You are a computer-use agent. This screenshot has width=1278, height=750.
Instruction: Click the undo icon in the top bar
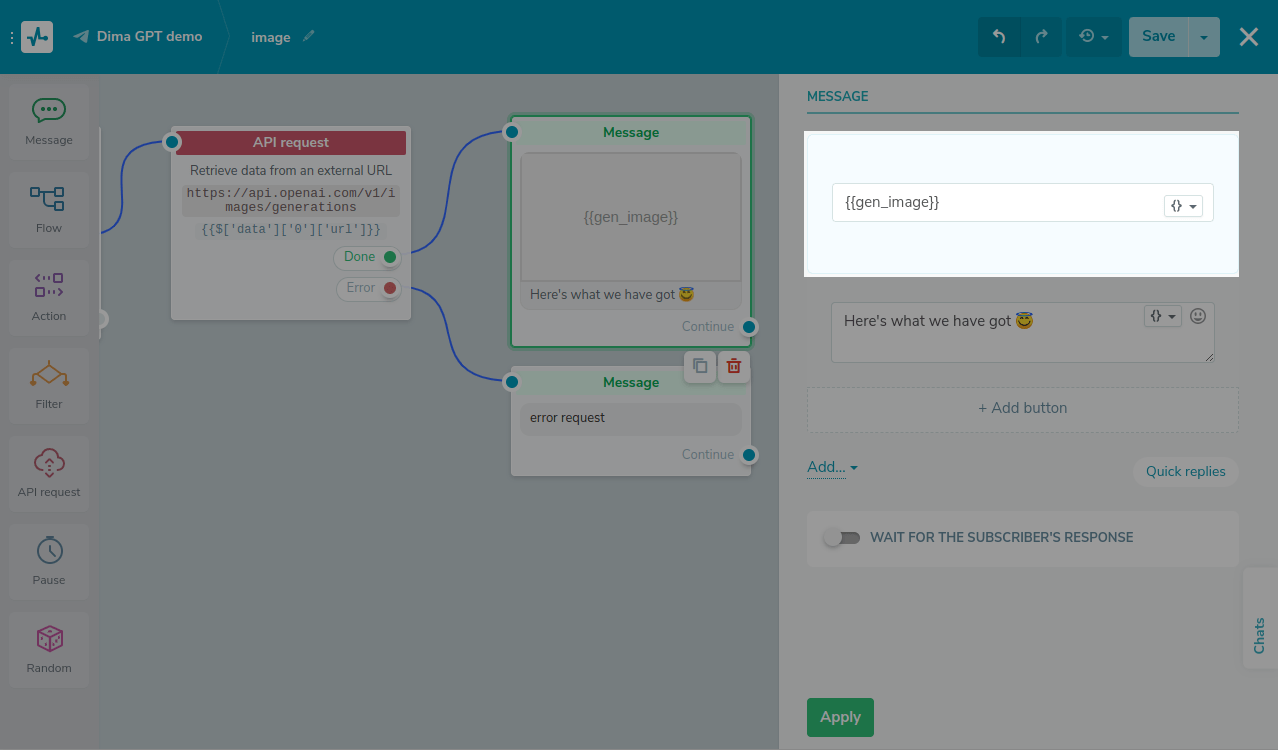(997, 36)
